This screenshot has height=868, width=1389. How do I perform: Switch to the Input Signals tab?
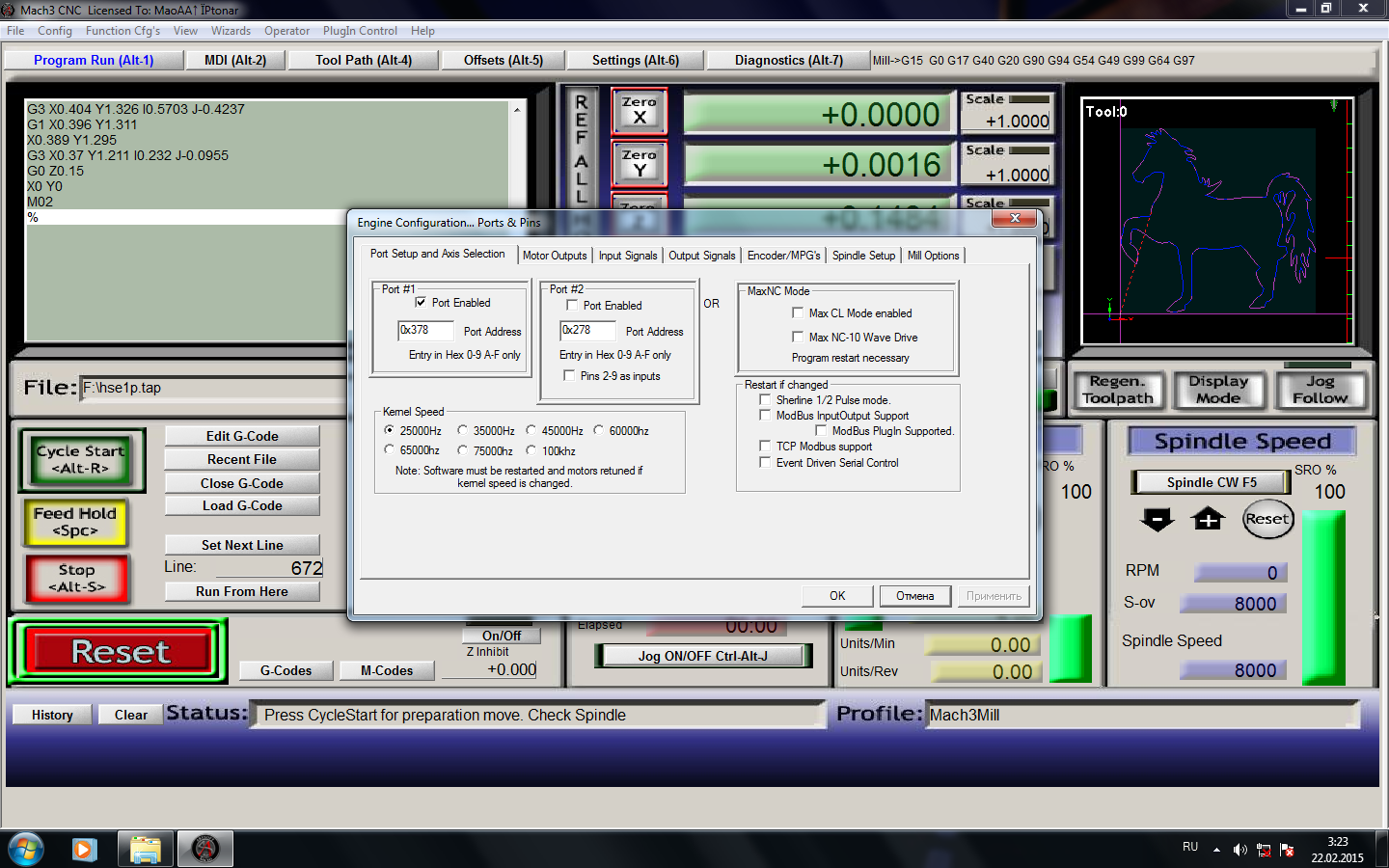click(628, 256)
